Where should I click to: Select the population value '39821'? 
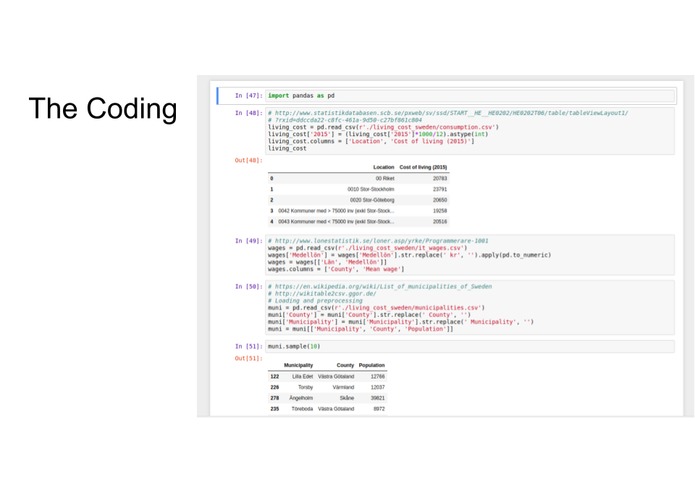378,398
